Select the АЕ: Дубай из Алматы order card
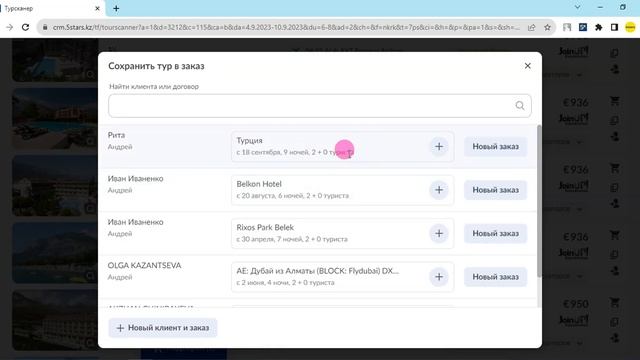Image resolution: width=640 pixels, height=360 pixels. (x=342, y=277)
